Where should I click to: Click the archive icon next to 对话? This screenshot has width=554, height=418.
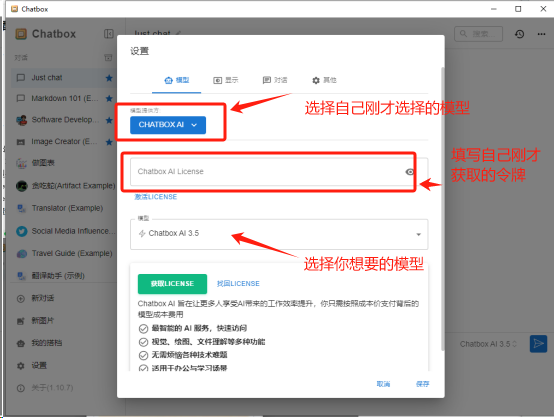[108, 58]
